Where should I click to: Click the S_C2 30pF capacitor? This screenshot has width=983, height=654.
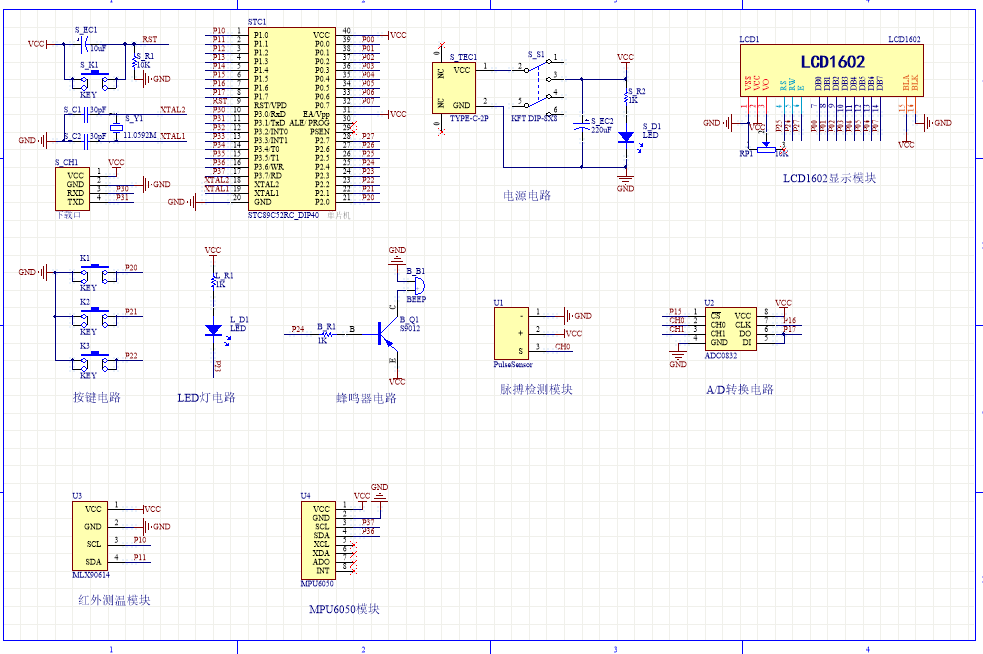[x=85, y=140]
